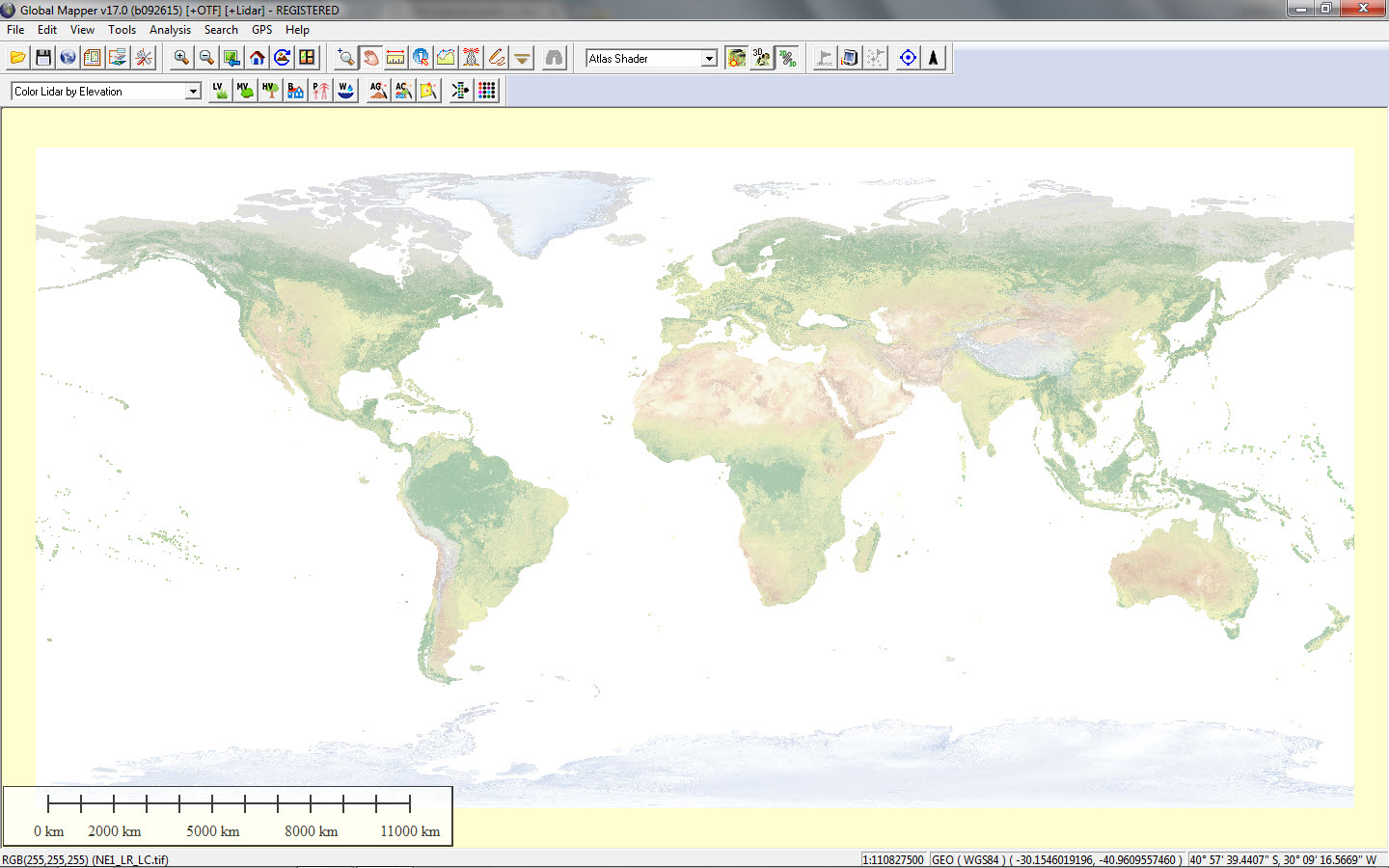This screenshot has height=868, width=1389.
Task: Expand the Digitizer tool options arrow
Action: tap(521, 57)
